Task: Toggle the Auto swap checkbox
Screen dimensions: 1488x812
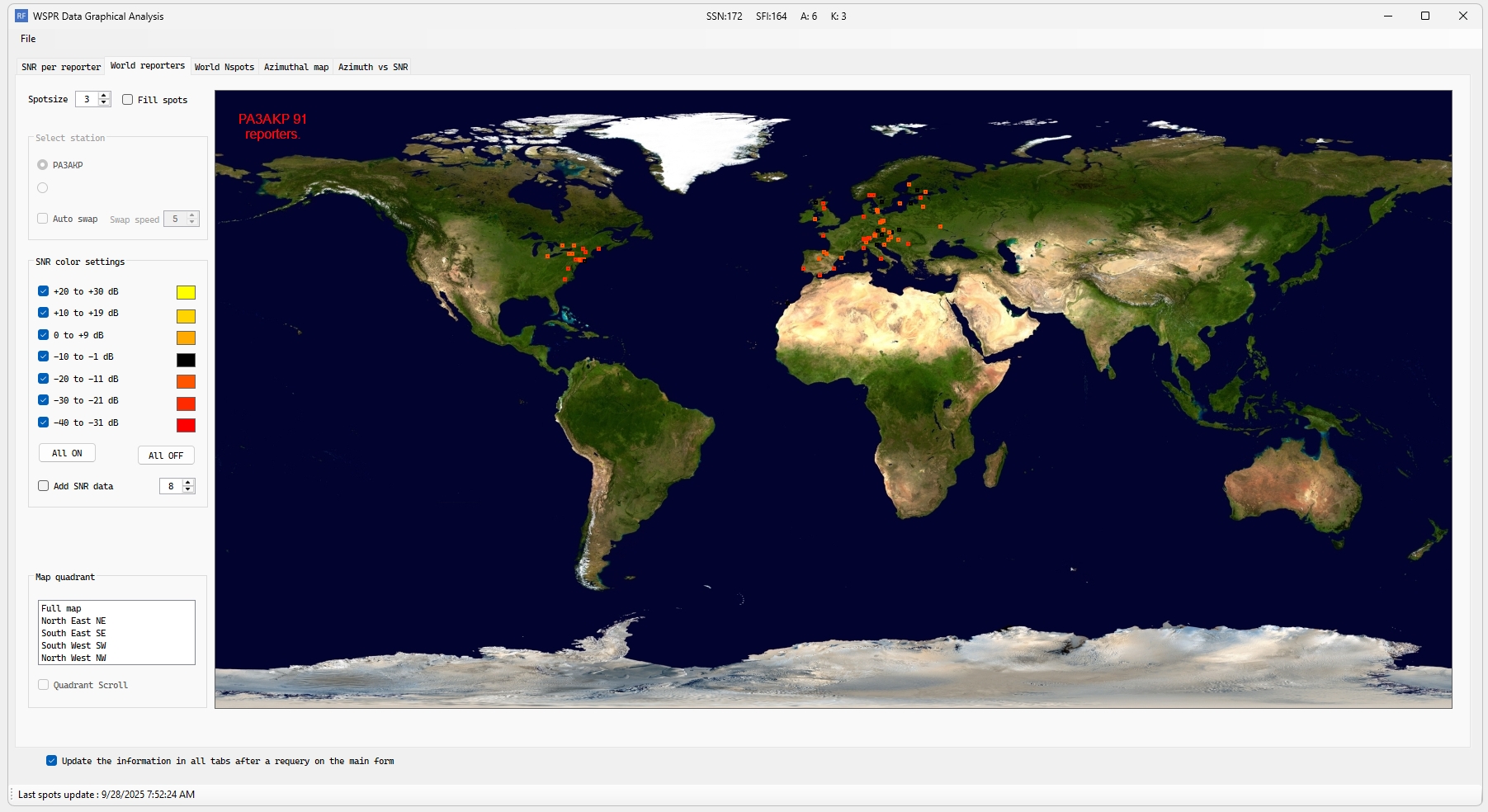Action: point(43,219)
